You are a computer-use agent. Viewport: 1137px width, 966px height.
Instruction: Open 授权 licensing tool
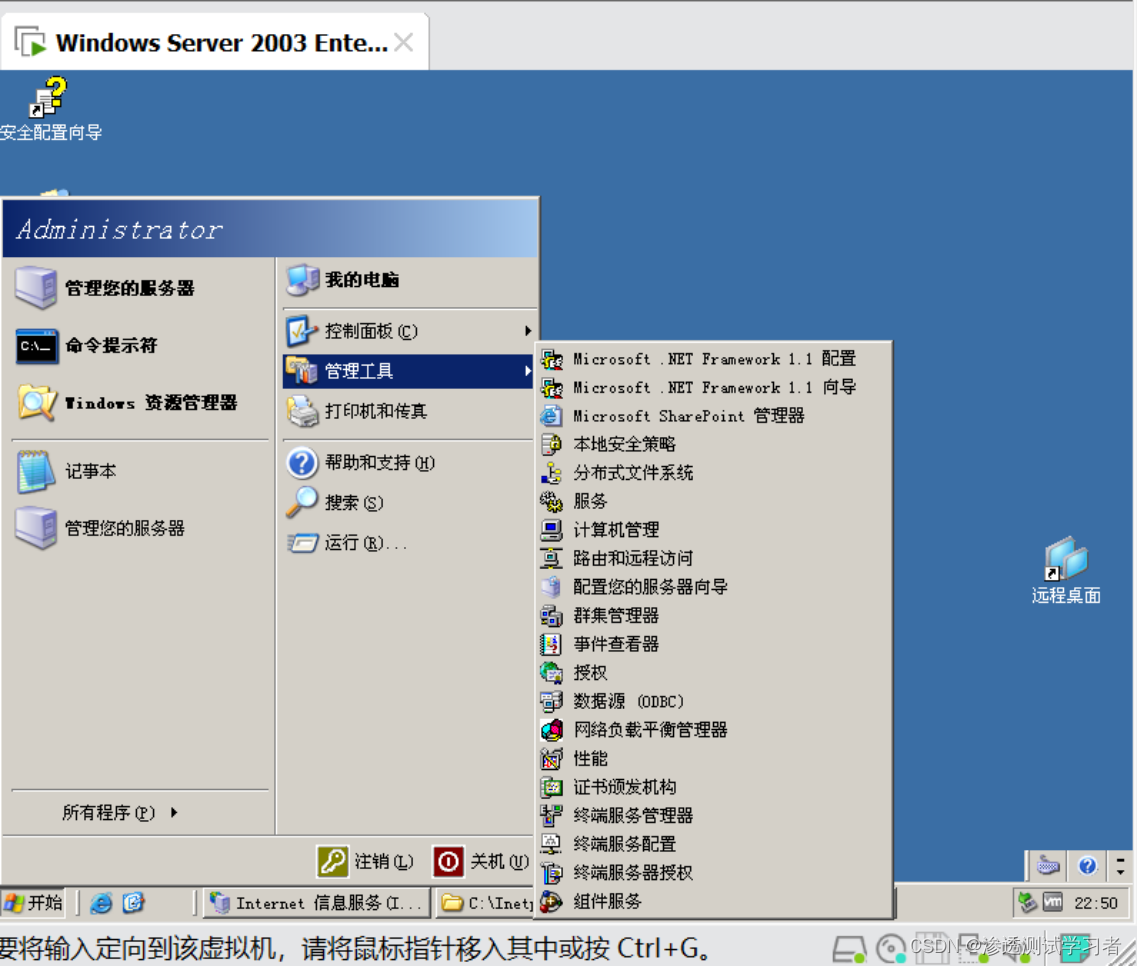(714, 672)
